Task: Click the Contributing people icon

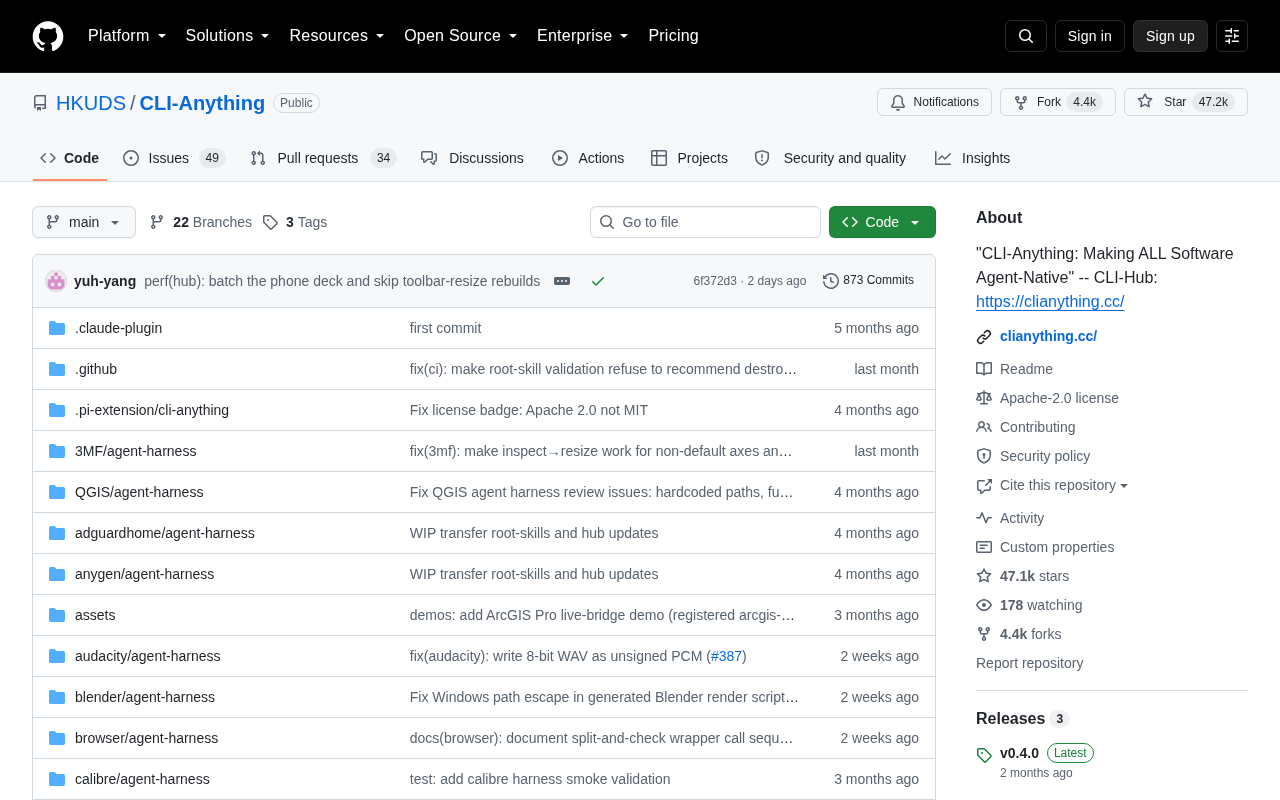Action: pyautogui.click(x=984, y=427)
